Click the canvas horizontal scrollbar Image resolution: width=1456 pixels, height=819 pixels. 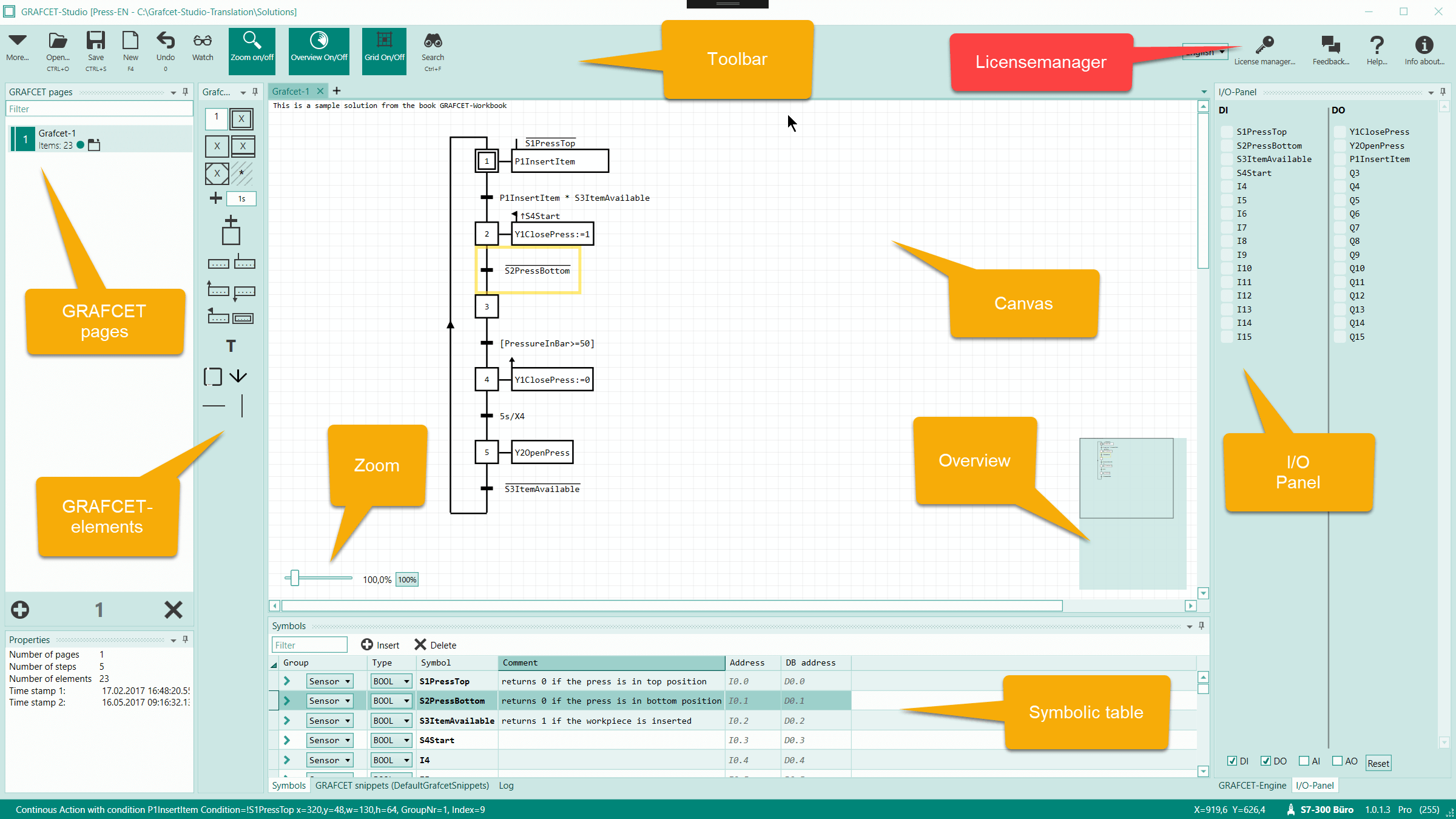coord(672,605)
